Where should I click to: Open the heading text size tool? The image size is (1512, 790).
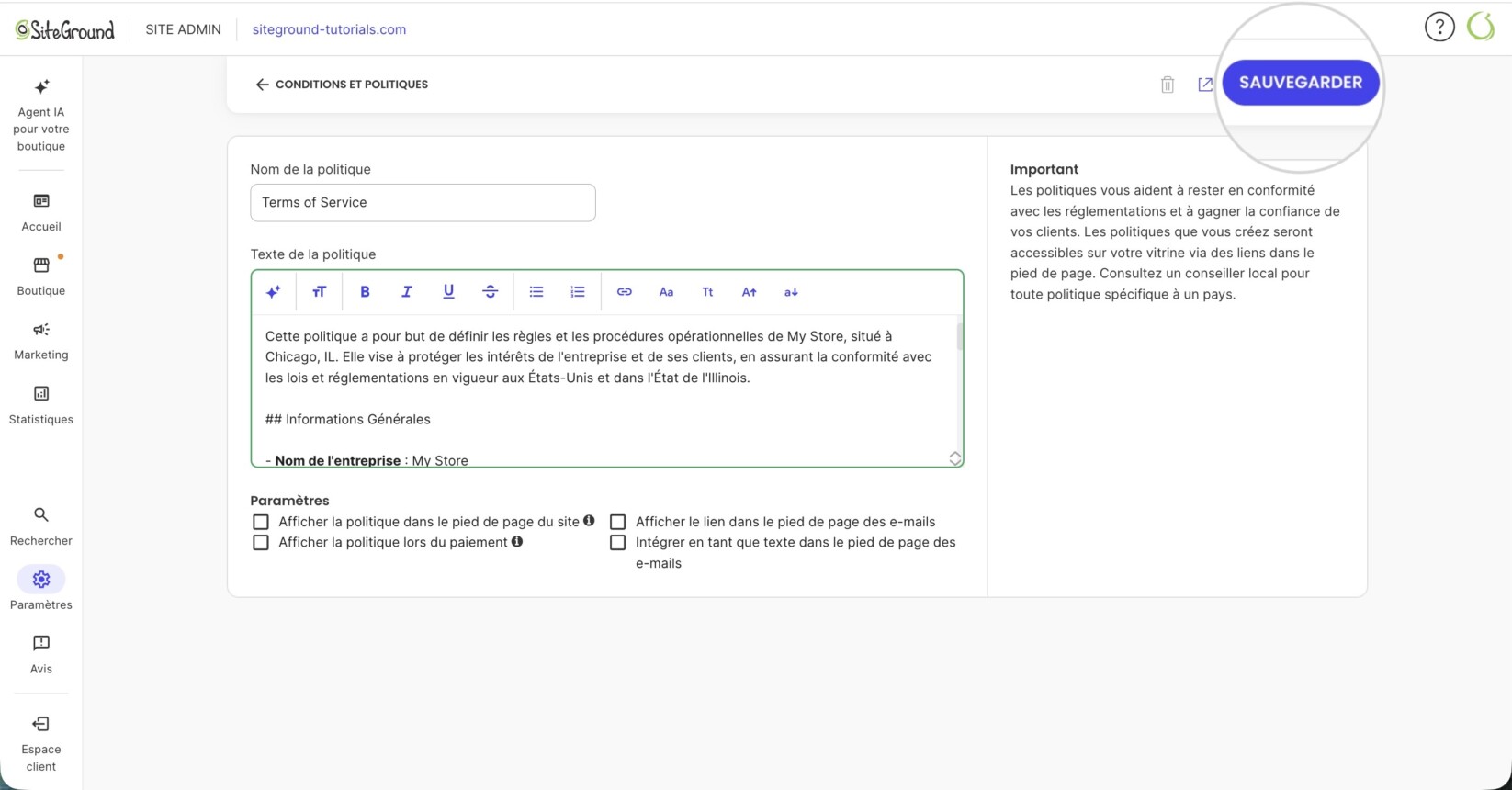pos(320,292)
